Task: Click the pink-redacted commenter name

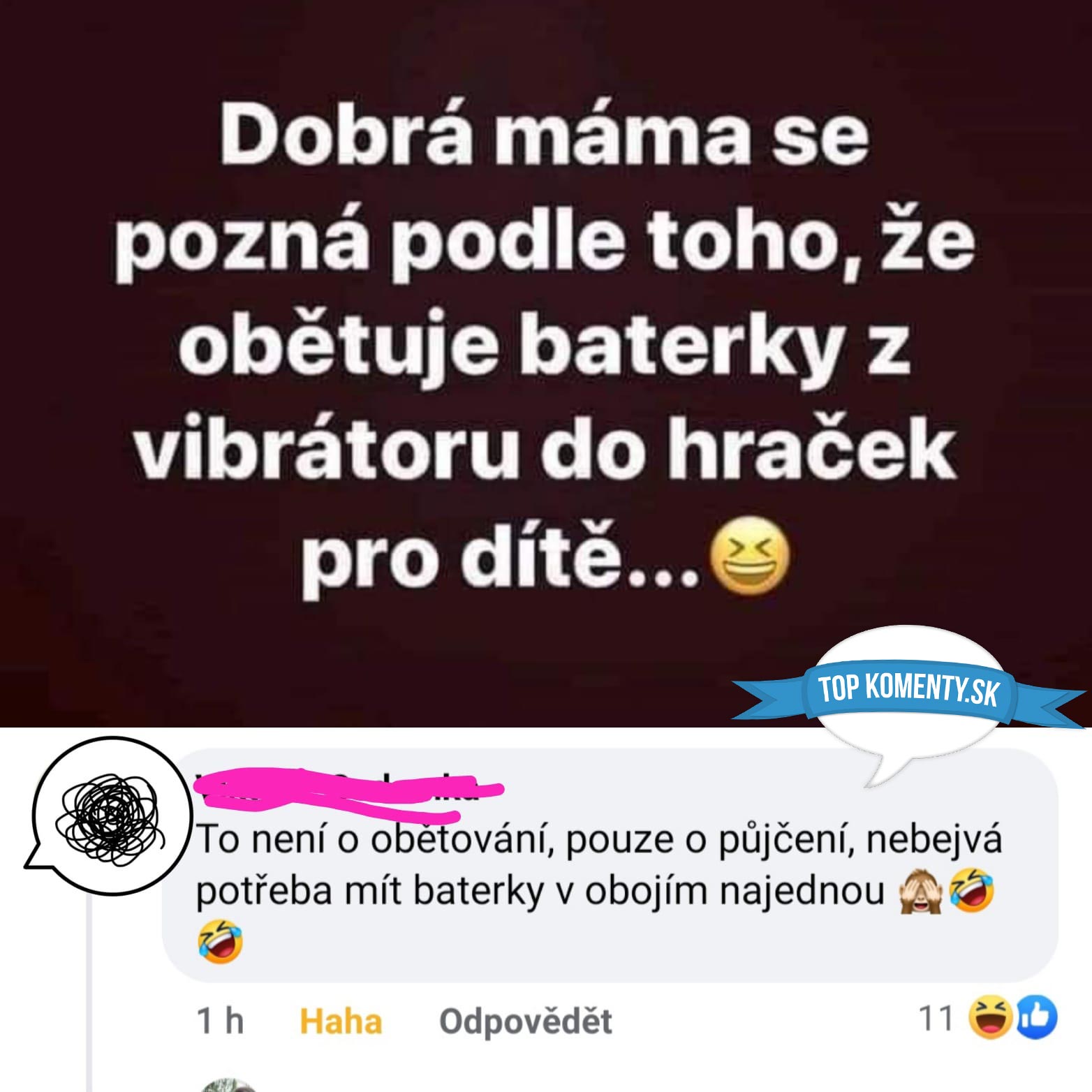Action: click(x=349, y=792)
